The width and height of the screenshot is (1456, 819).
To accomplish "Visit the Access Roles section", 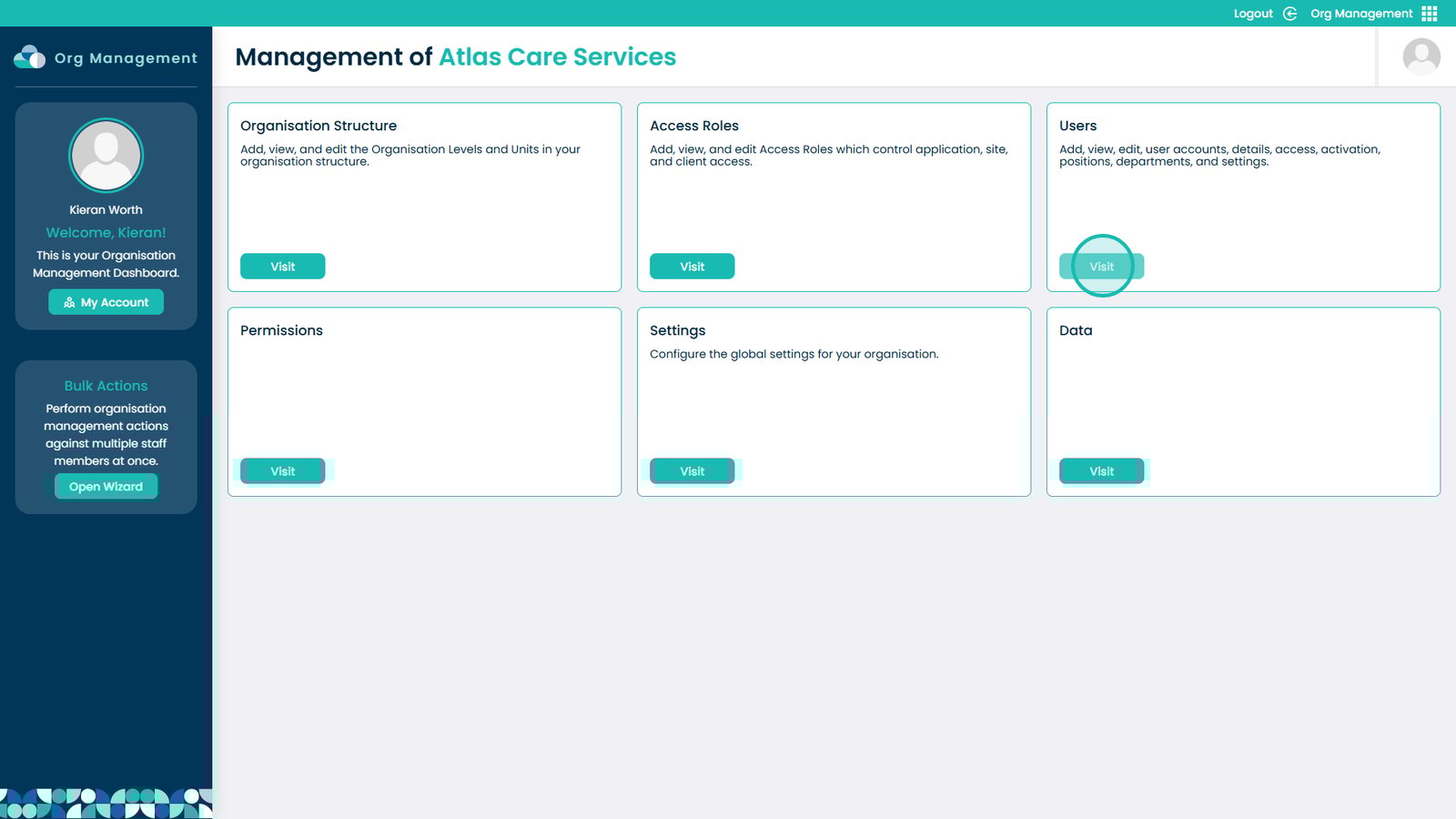I will (692, 267).
